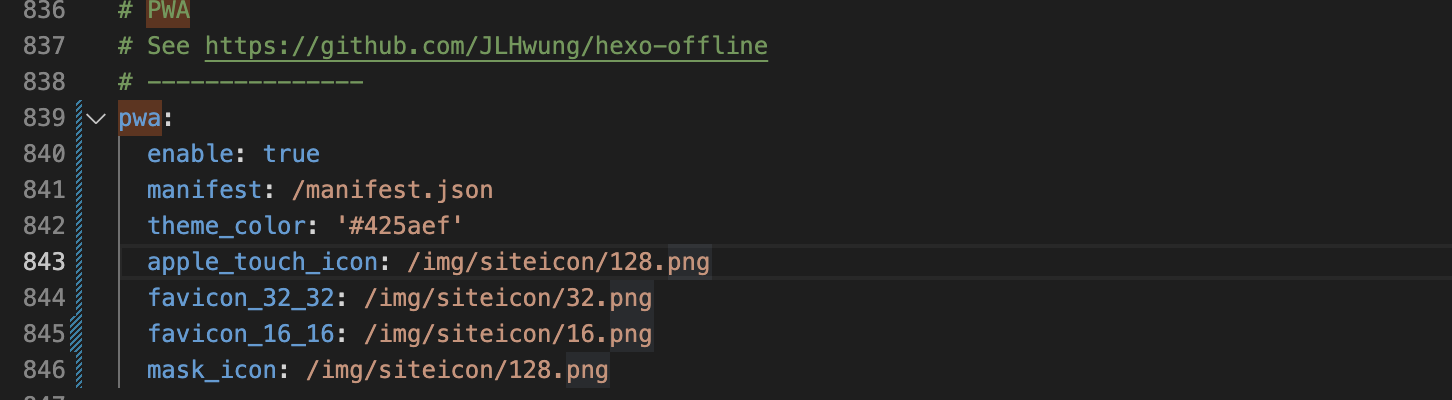Click line number 843 in the gutter
This screenshot has width=1452, height=400.
pyautogui.click(x=43, y=262)
